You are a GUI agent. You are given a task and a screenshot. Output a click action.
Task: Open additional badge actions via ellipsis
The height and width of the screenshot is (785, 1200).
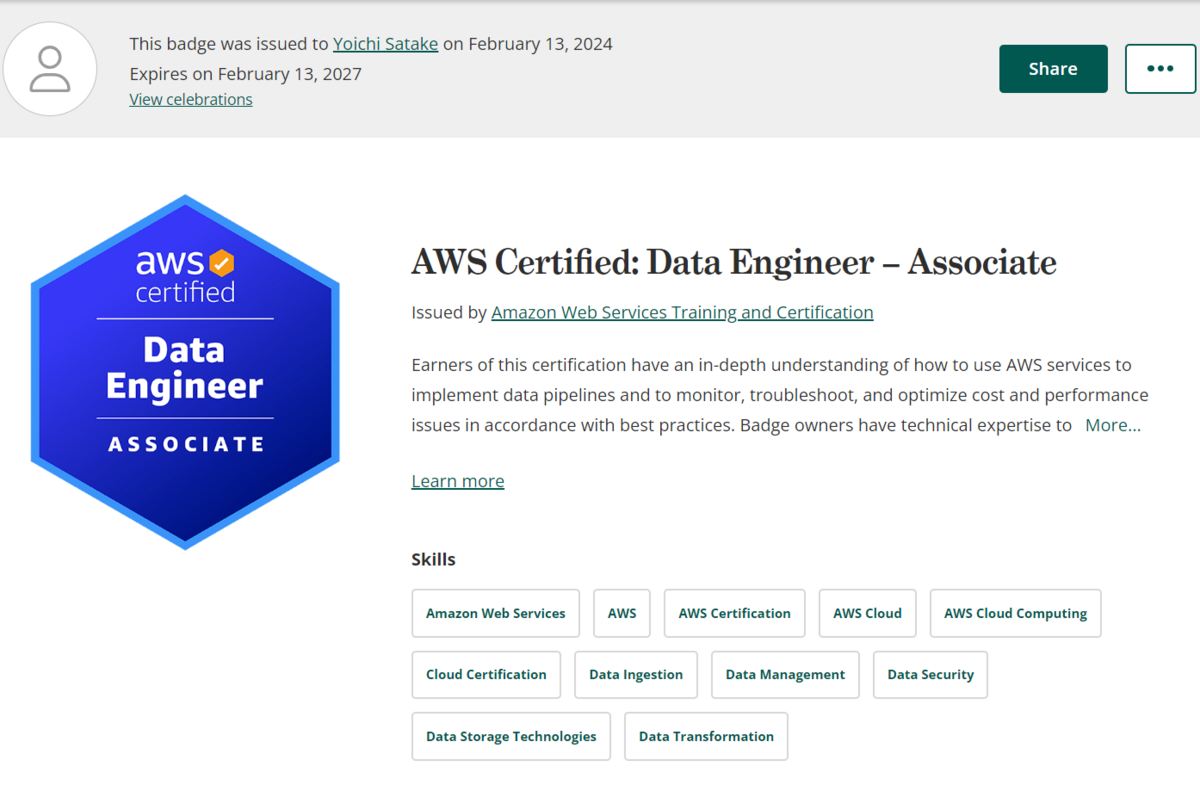point(1160,68)
